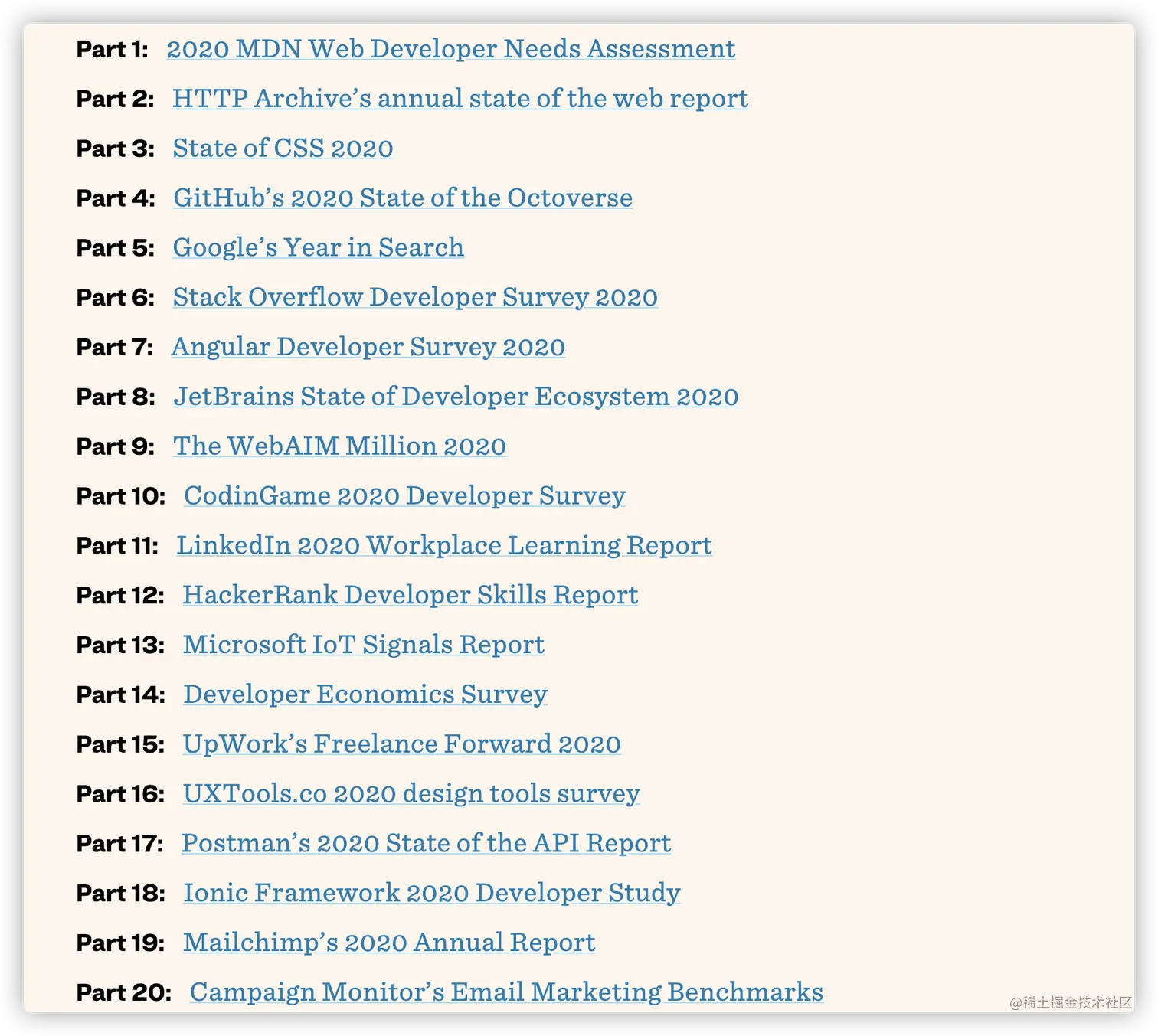
Task: Open the Ionic Framework 2020 Developer Study link
Action: pyautogui.click(x=432, y=894)
